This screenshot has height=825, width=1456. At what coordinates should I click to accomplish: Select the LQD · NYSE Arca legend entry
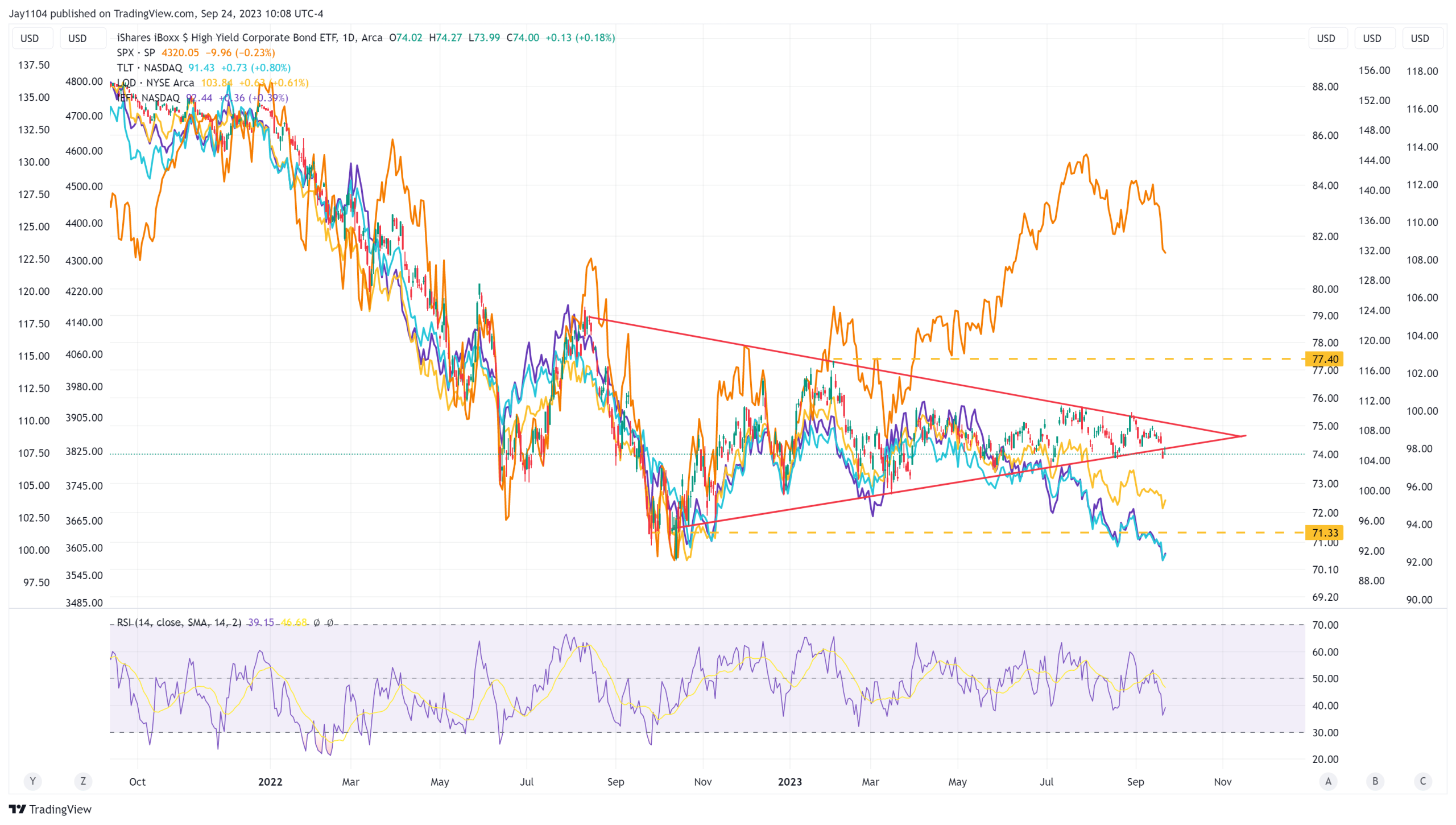pyautogui.click(x=155, y=83)
